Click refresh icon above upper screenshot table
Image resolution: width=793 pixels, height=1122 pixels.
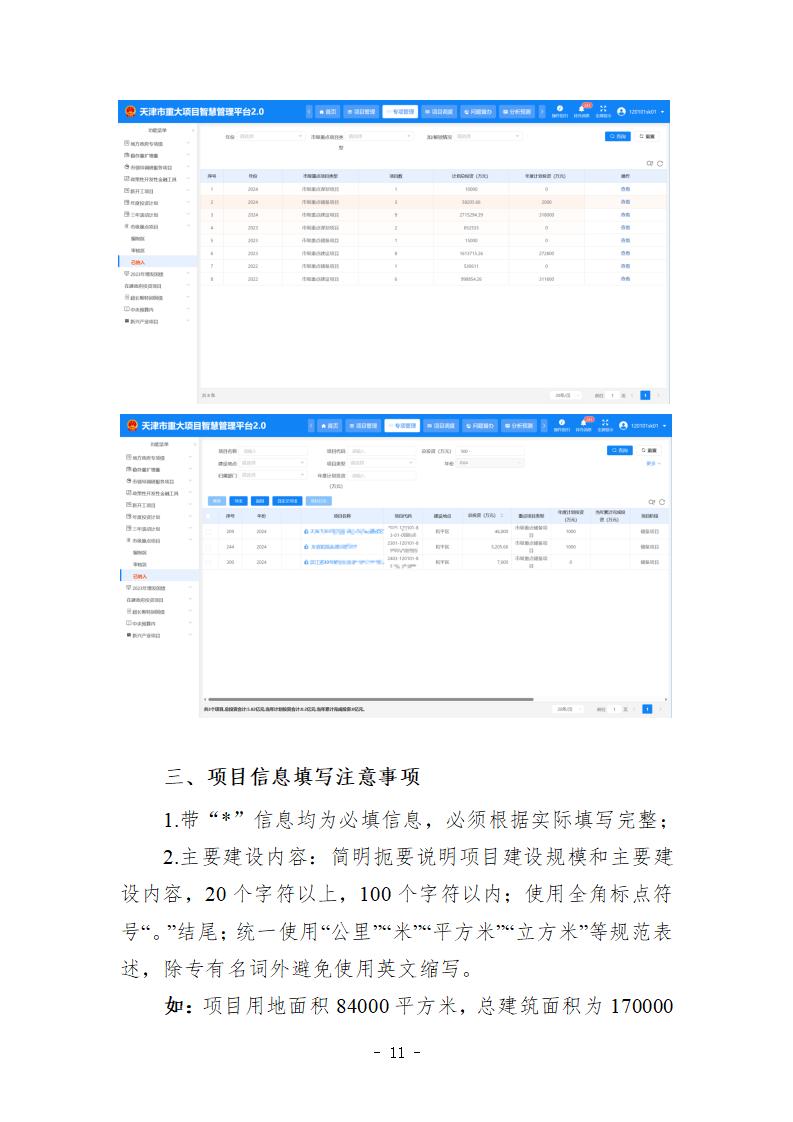pyautogui.click(x=660, y=164)
